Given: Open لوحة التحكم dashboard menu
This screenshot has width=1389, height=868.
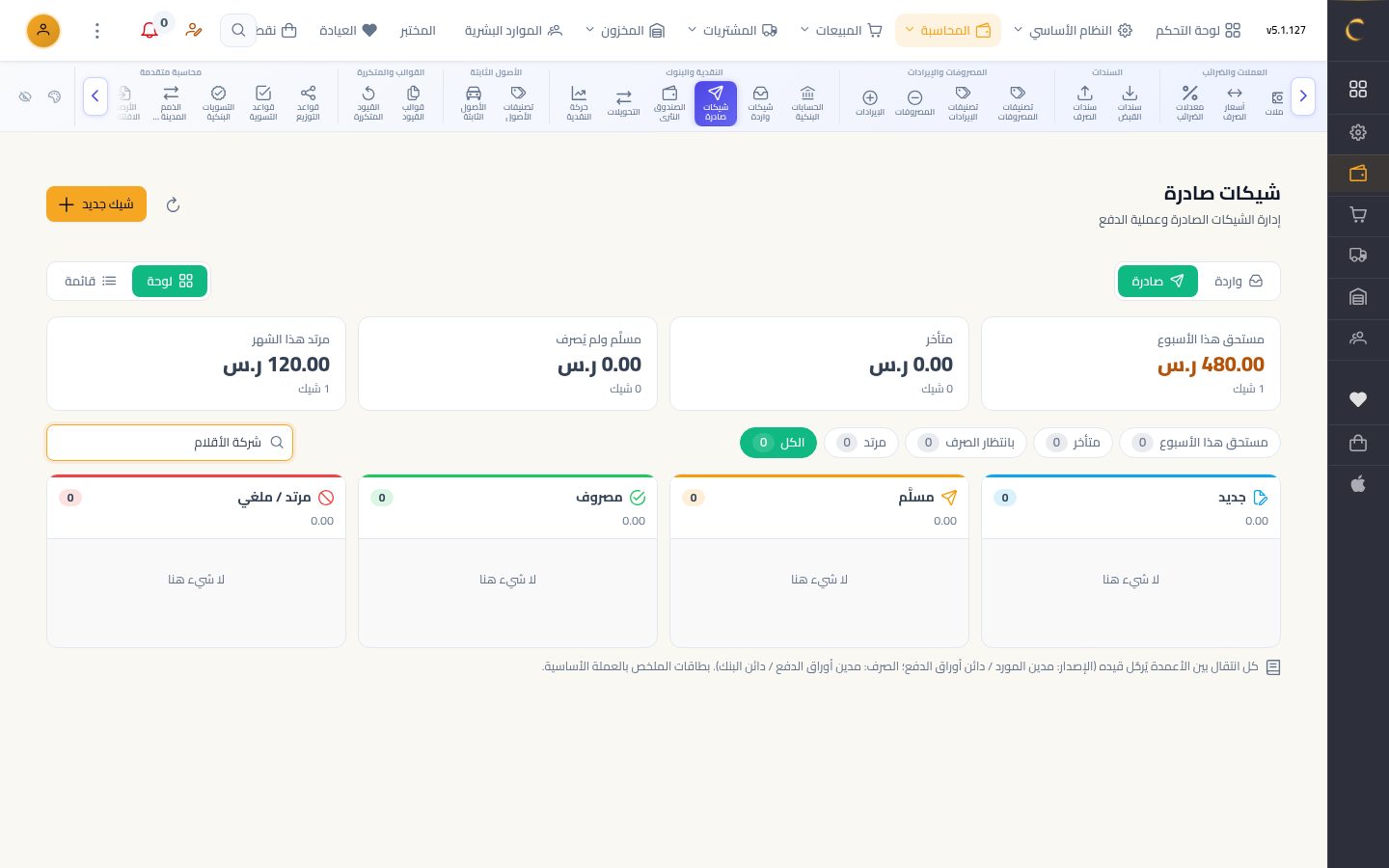Looking at the screenshot, I should tap(1198, 31).
